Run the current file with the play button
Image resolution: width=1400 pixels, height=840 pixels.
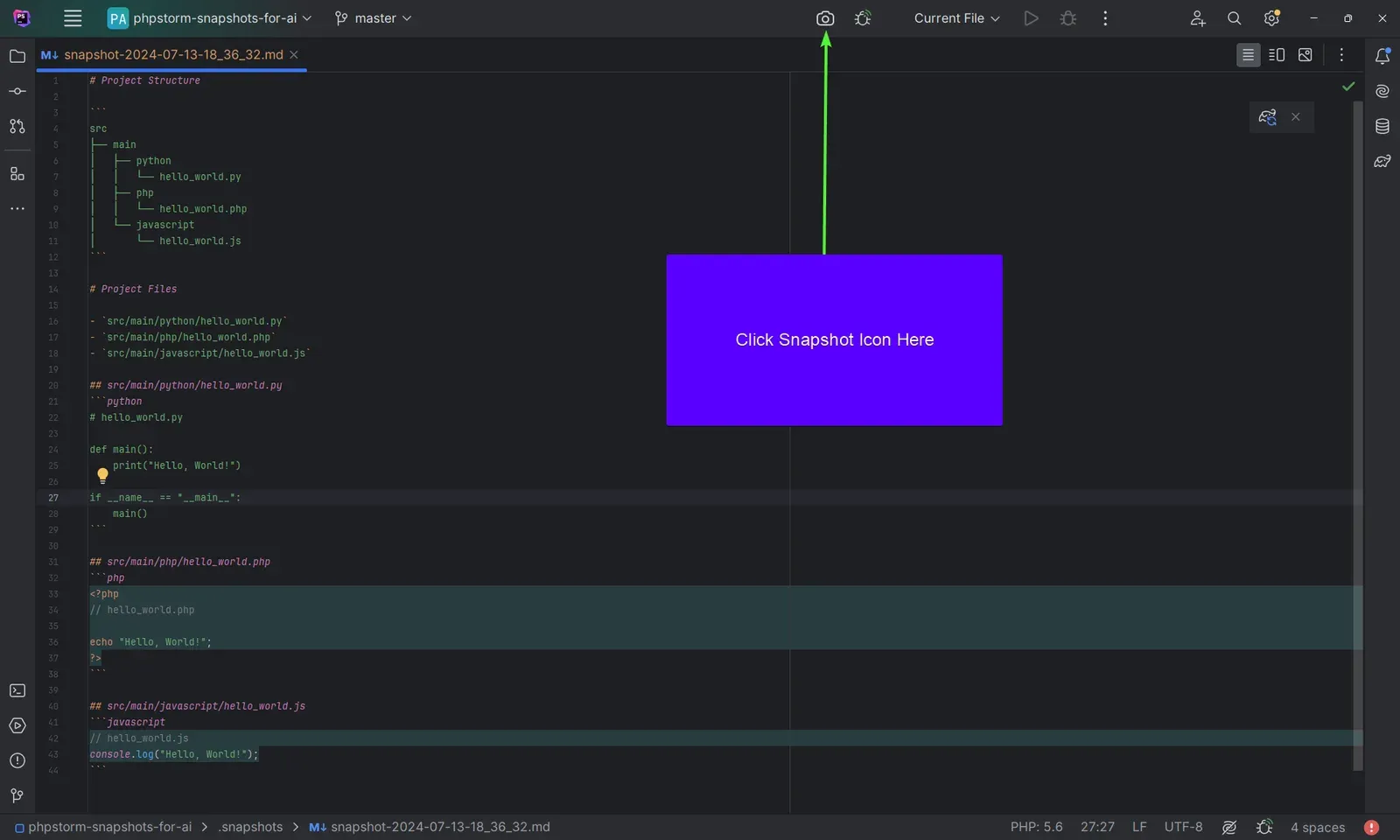[x=1031, y=18]
